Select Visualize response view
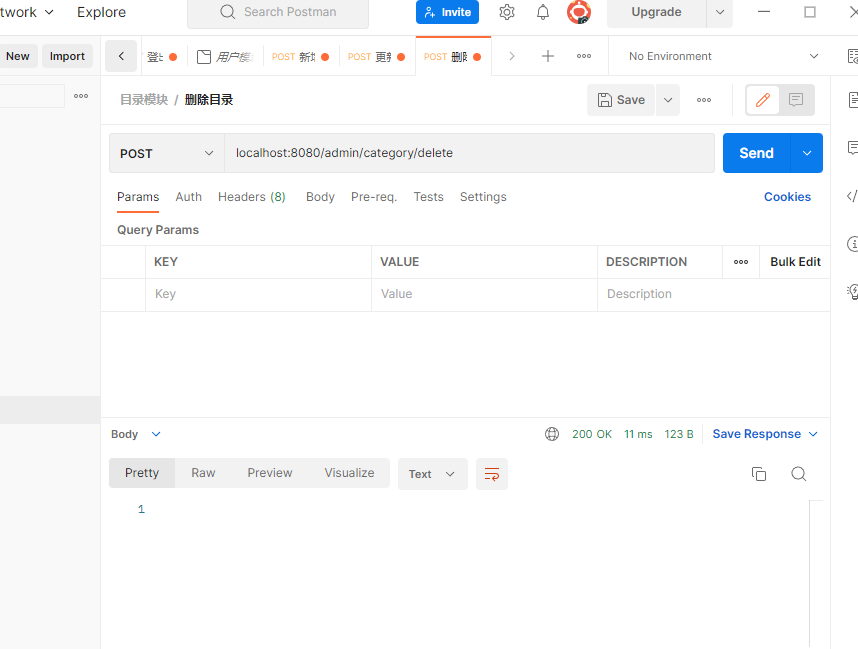 pyautogui.click(x=349, y=473)
